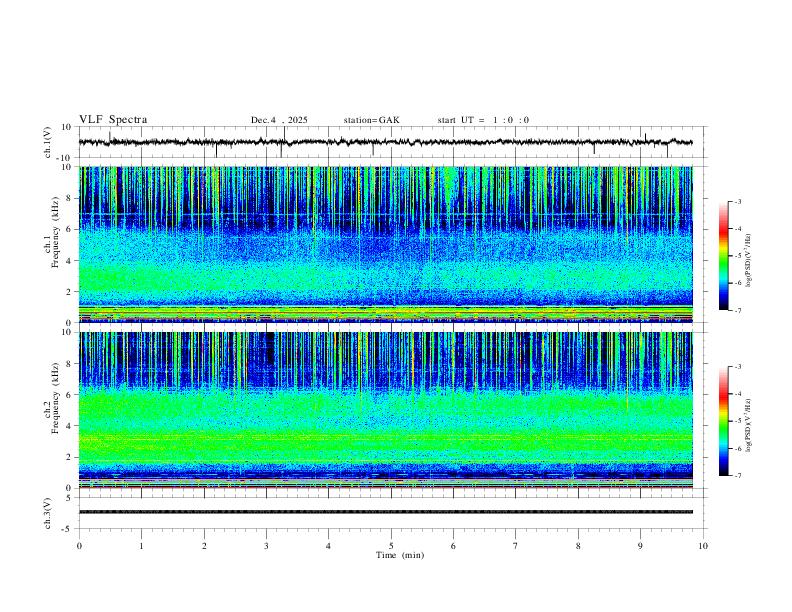
Task: Click the ch.1 spectrogram colorbar
Action: (723, 255)
